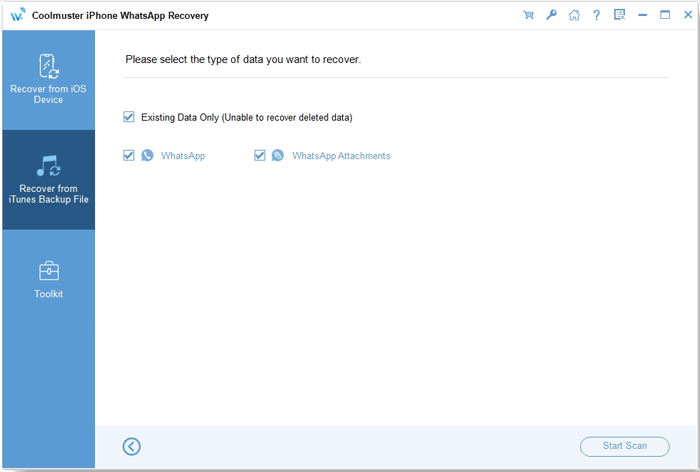Click the WhatsApp Attachments icon
This screenshot has width=700, height=472.
[278, 155]
